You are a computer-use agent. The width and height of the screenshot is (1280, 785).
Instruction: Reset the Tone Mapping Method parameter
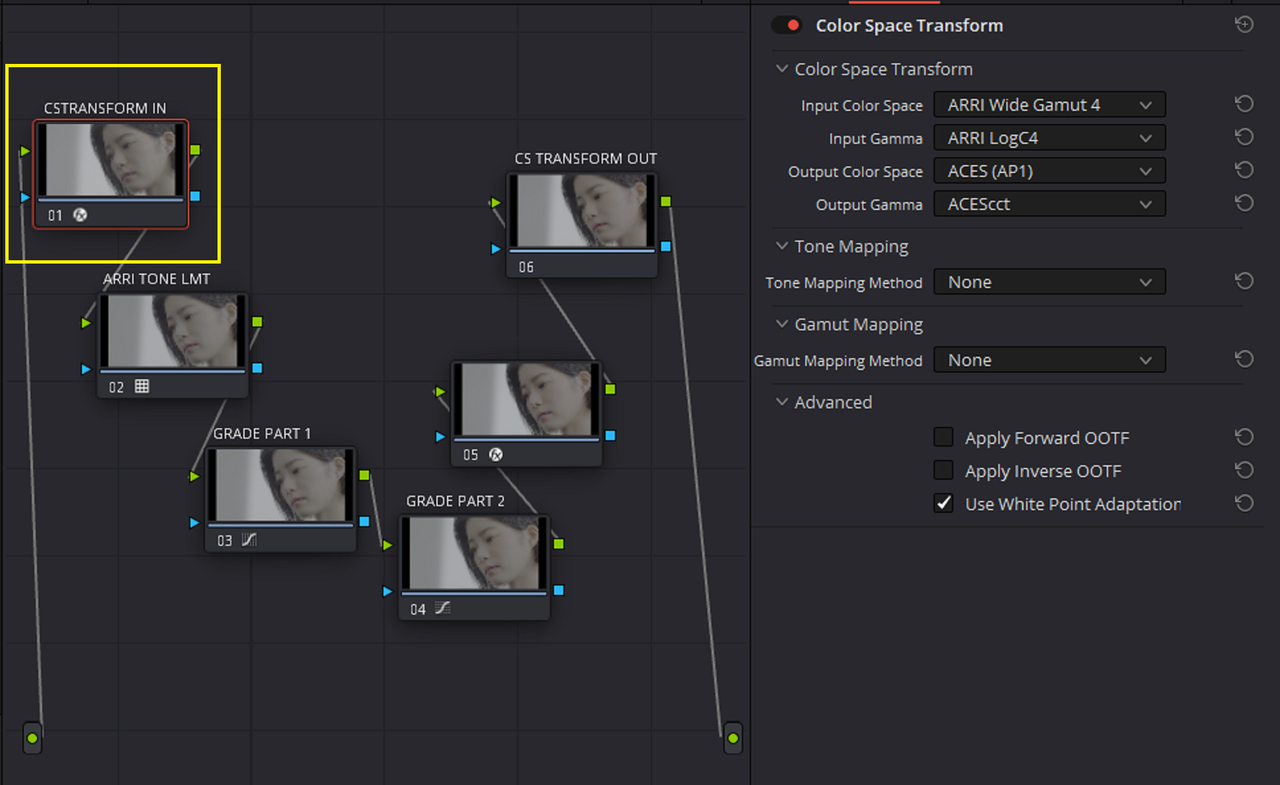coord(1244,281)
